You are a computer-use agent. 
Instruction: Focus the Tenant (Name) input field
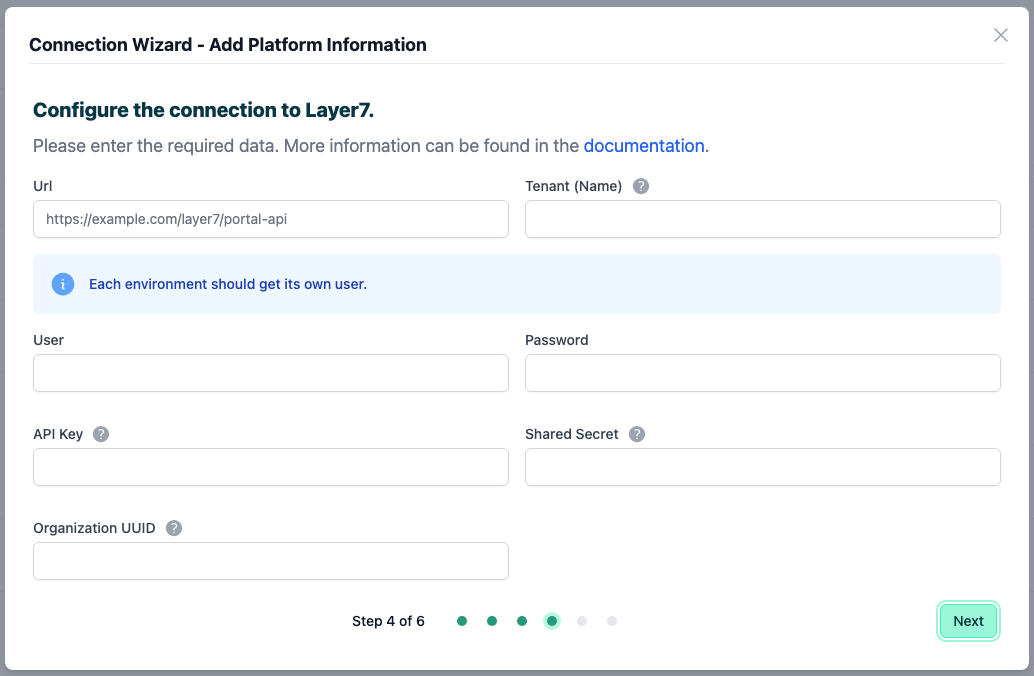(762, 219)
